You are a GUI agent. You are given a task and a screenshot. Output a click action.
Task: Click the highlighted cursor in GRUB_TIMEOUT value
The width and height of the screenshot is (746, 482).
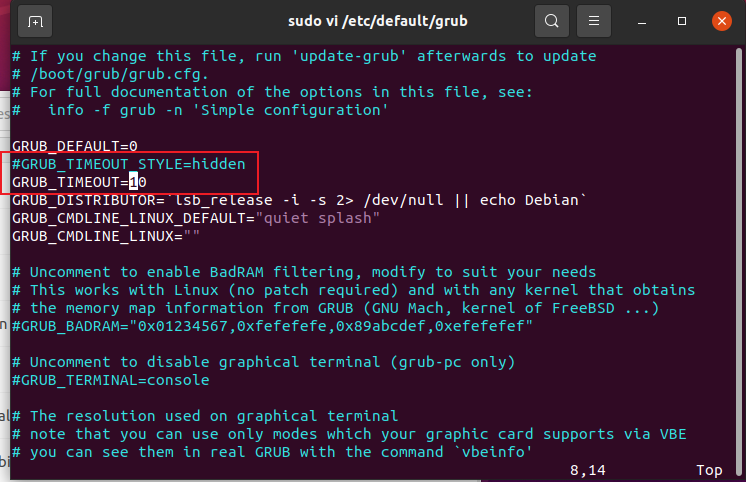pos(134,182)
